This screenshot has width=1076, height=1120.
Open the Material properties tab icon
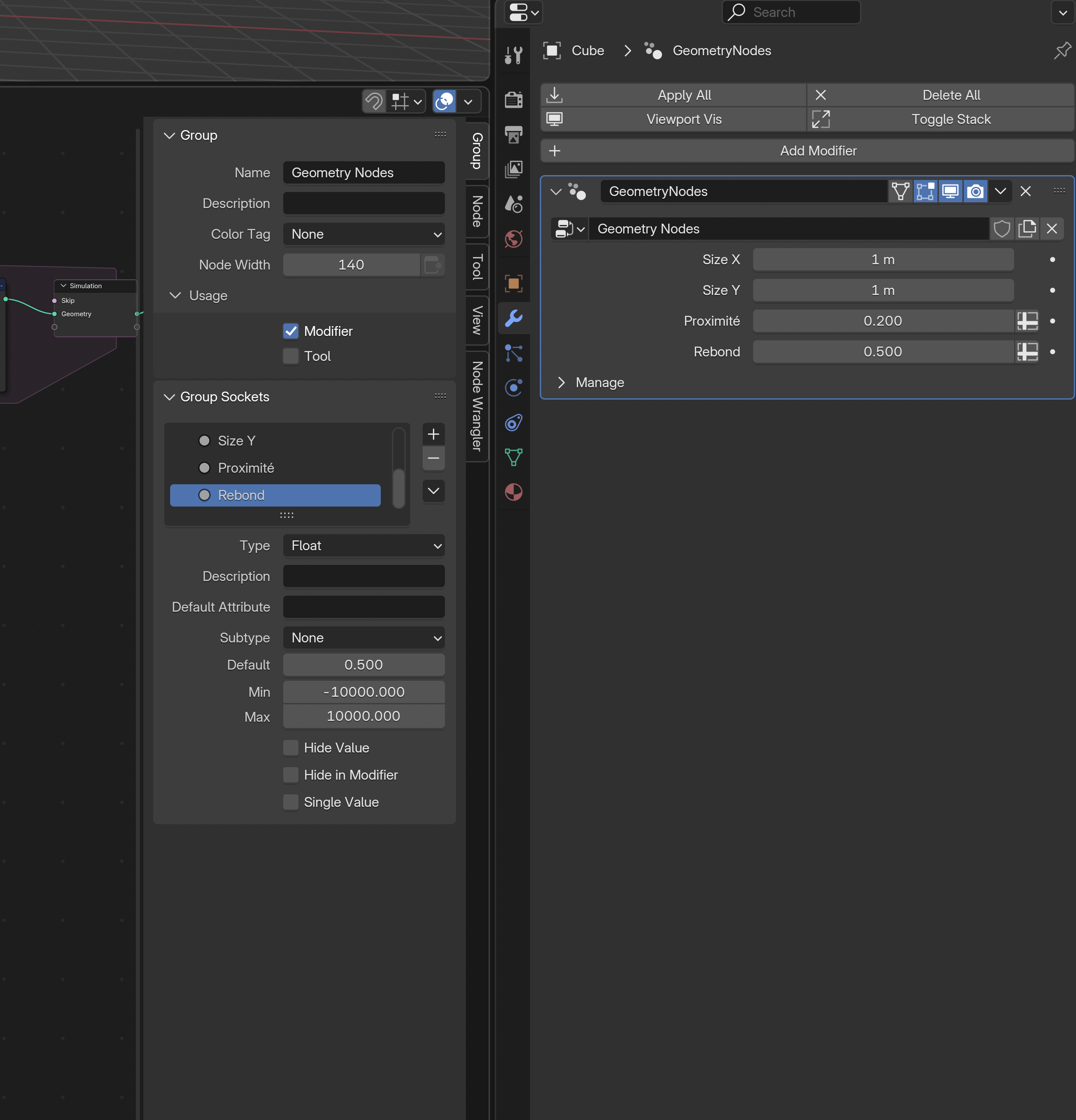pyautogui.click(x=514, y=492)
